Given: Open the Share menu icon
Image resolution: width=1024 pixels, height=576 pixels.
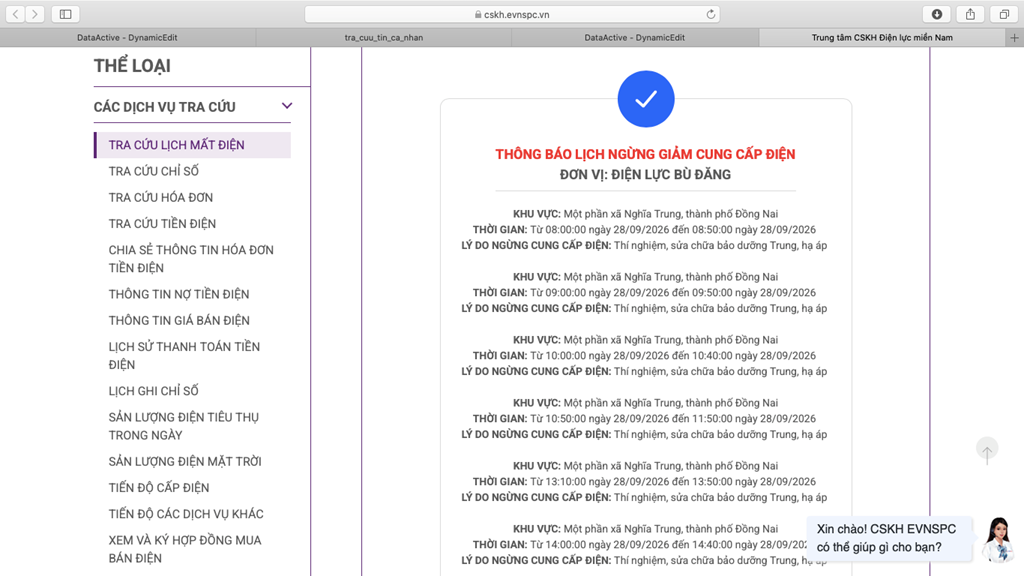Looking at the screenshot, I should pos(970,14).
